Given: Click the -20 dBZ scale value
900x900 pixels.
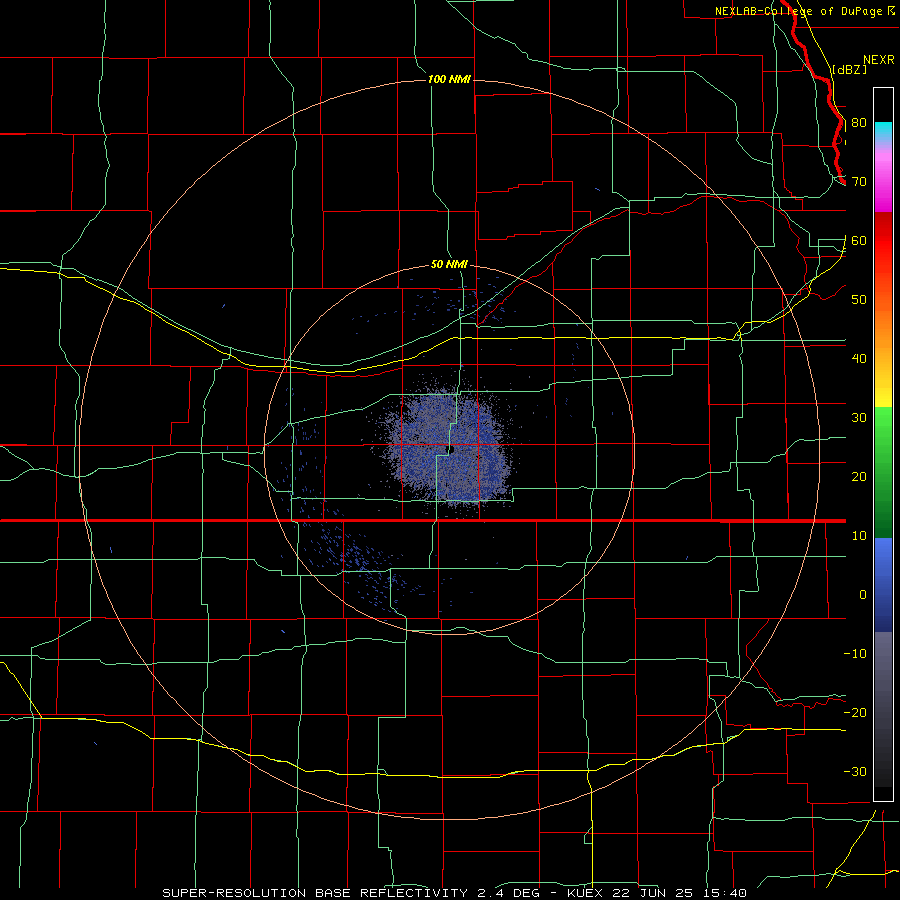Looking at the screenshot, I should [x=855, y=713].
